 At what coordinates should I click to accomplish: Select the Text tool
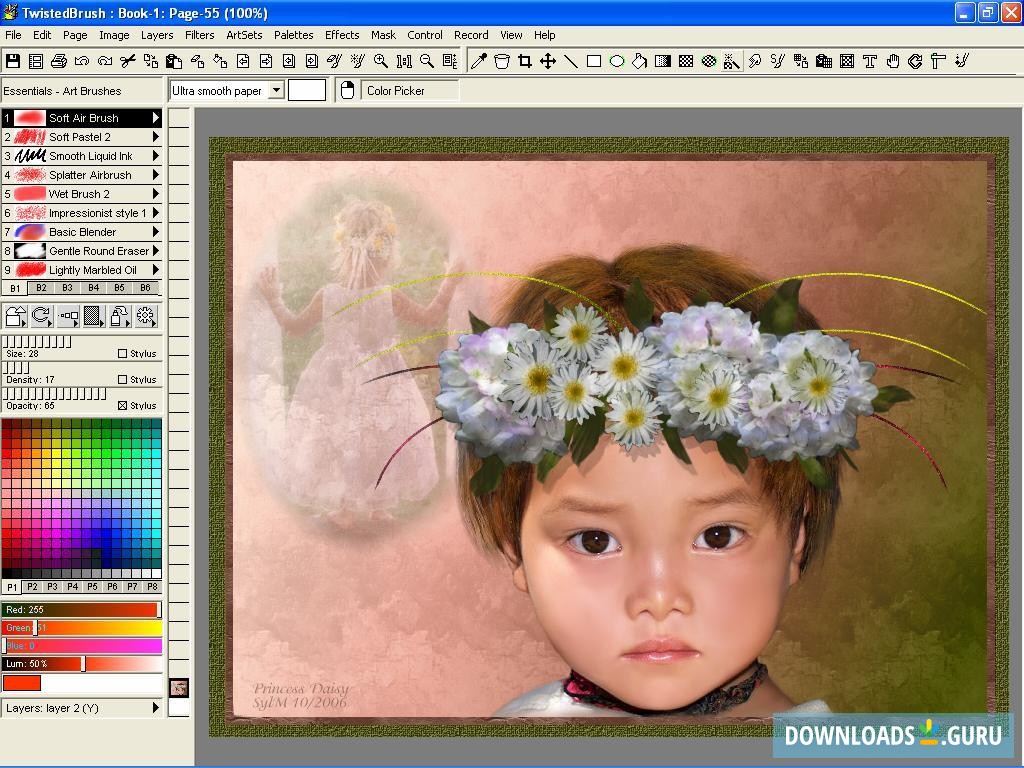tap(870, 61)
